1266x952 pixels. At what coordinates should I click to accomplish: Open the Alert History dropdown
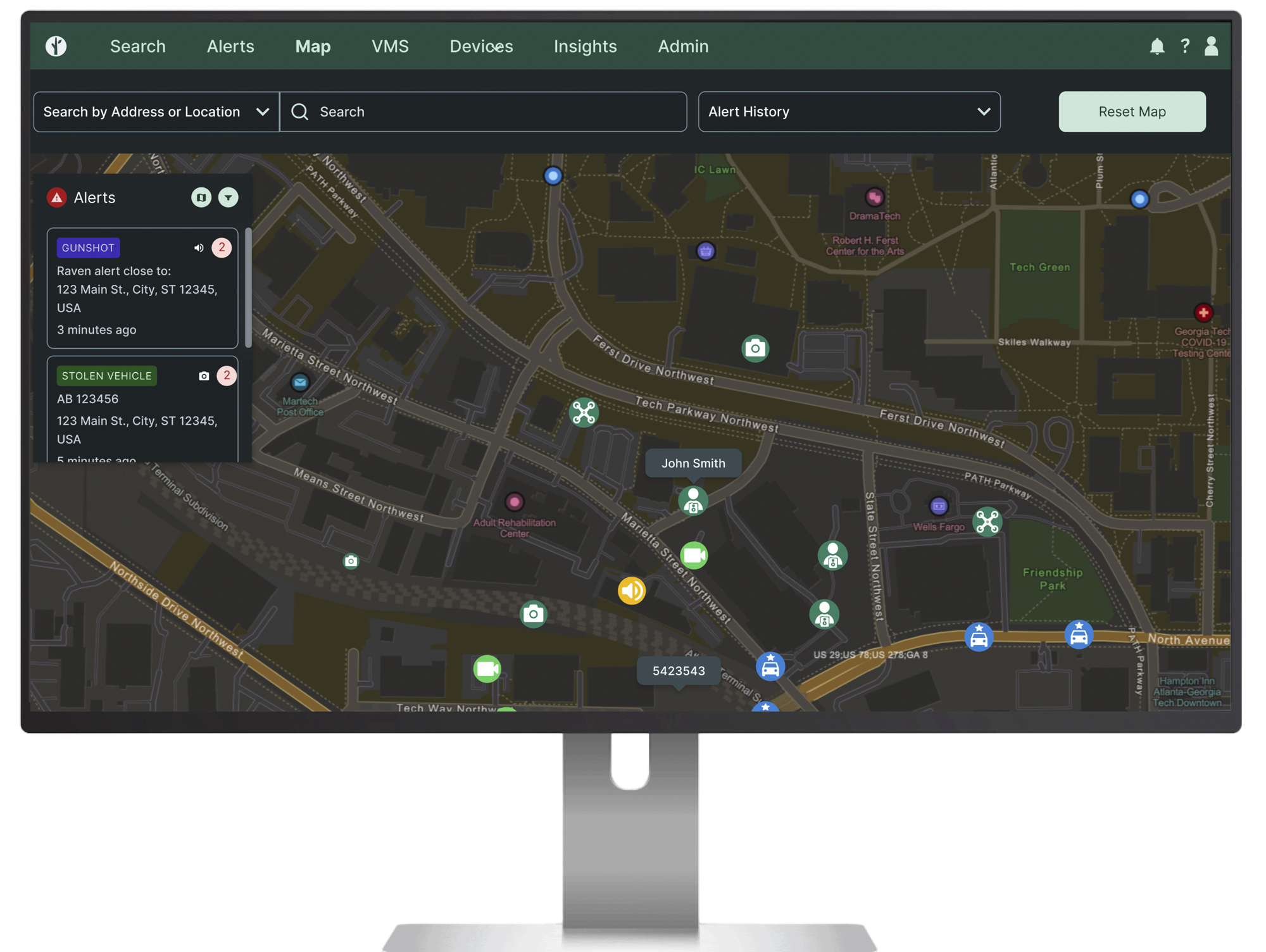(x=848, y=112)
